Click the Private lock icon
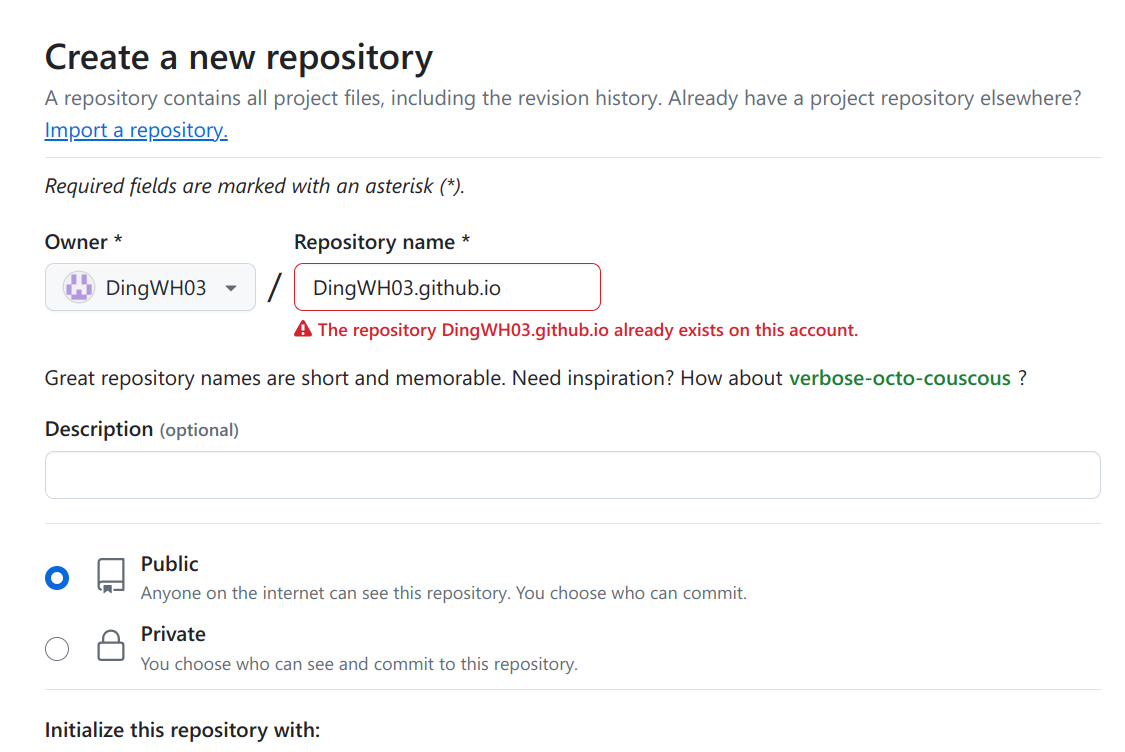Screen dimensions: 1125x752 click(x=110, y=646)
